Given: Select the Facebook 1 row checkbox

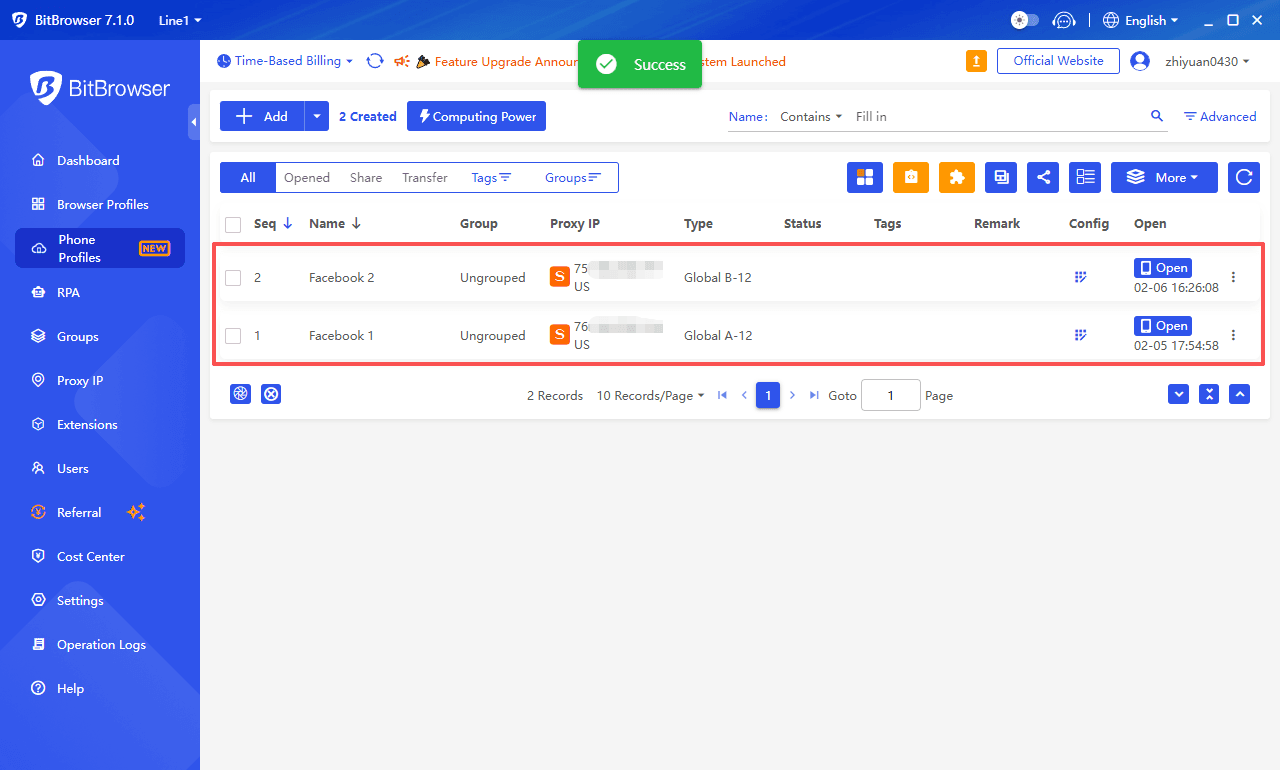Looking at the screenshot, I should click(x=233, y=336).
